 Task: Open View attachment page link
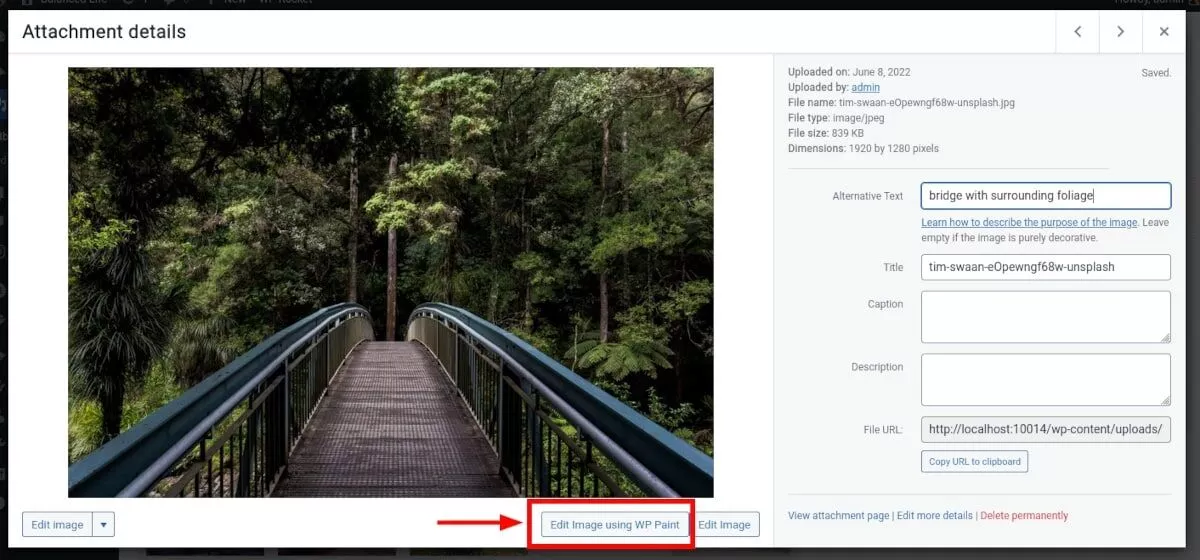click(x=838, y=516)
